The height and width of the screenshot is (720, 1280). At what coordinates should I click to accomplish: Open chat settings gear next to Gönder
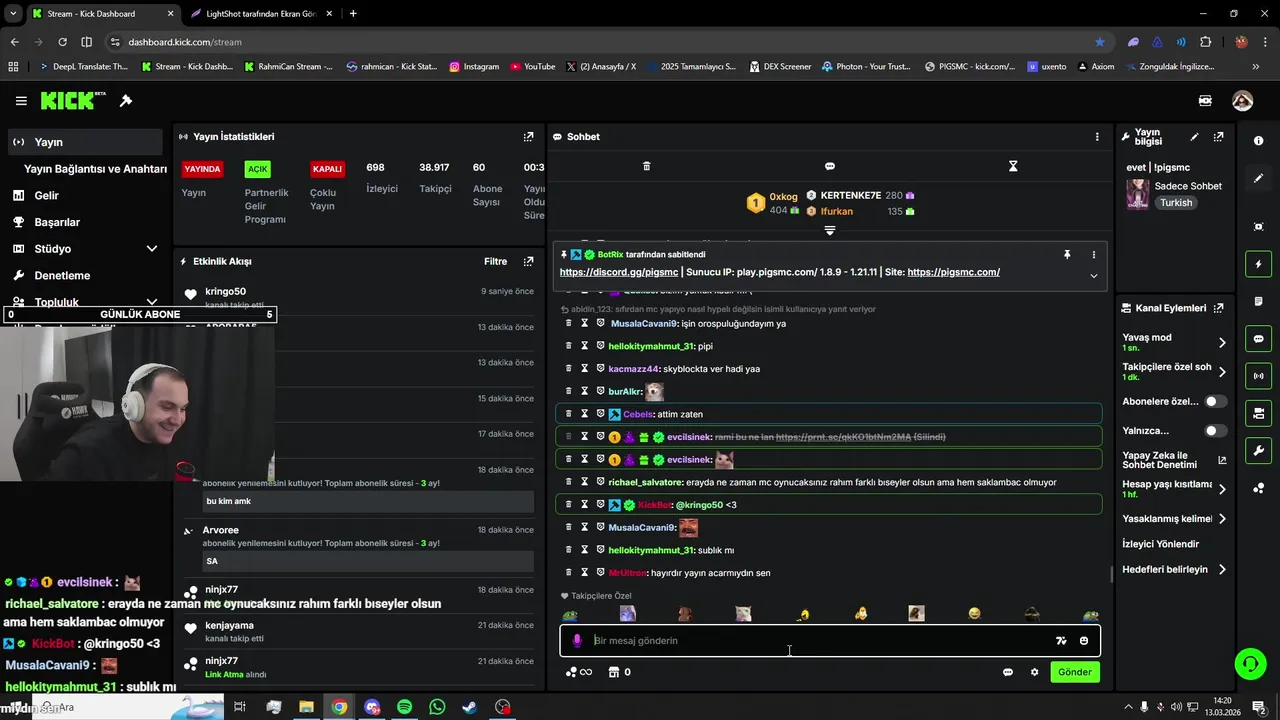click(1034, 672)
